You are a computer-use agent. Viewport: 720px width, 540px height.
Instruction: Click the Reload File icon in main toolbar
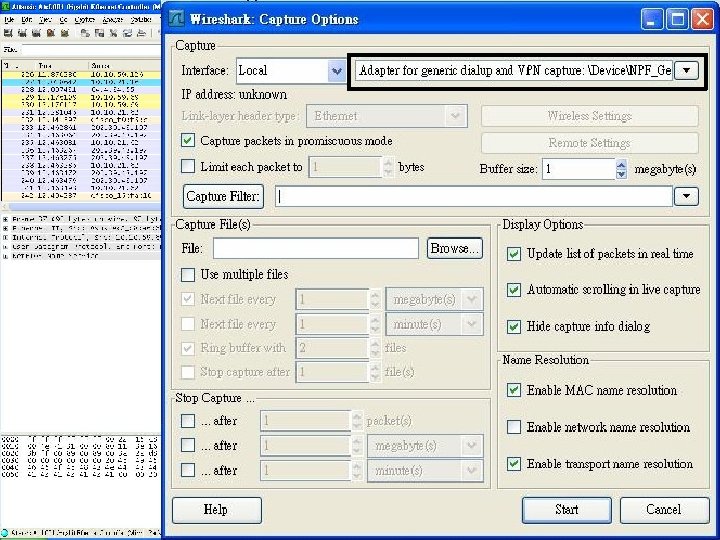pos(128,33)
